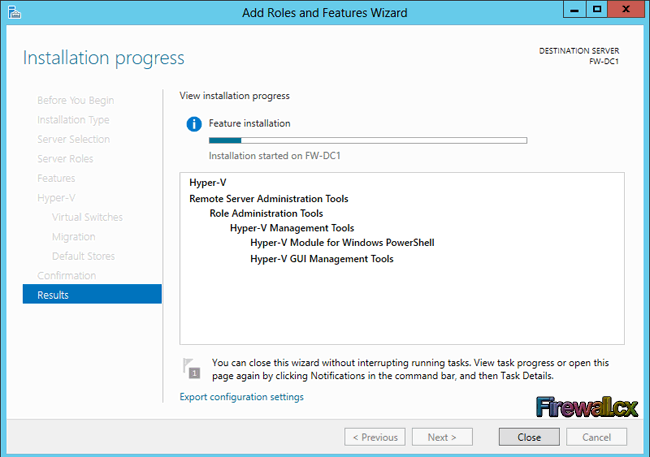
Task: Select Server Roles step
Action: coord(65,159)
